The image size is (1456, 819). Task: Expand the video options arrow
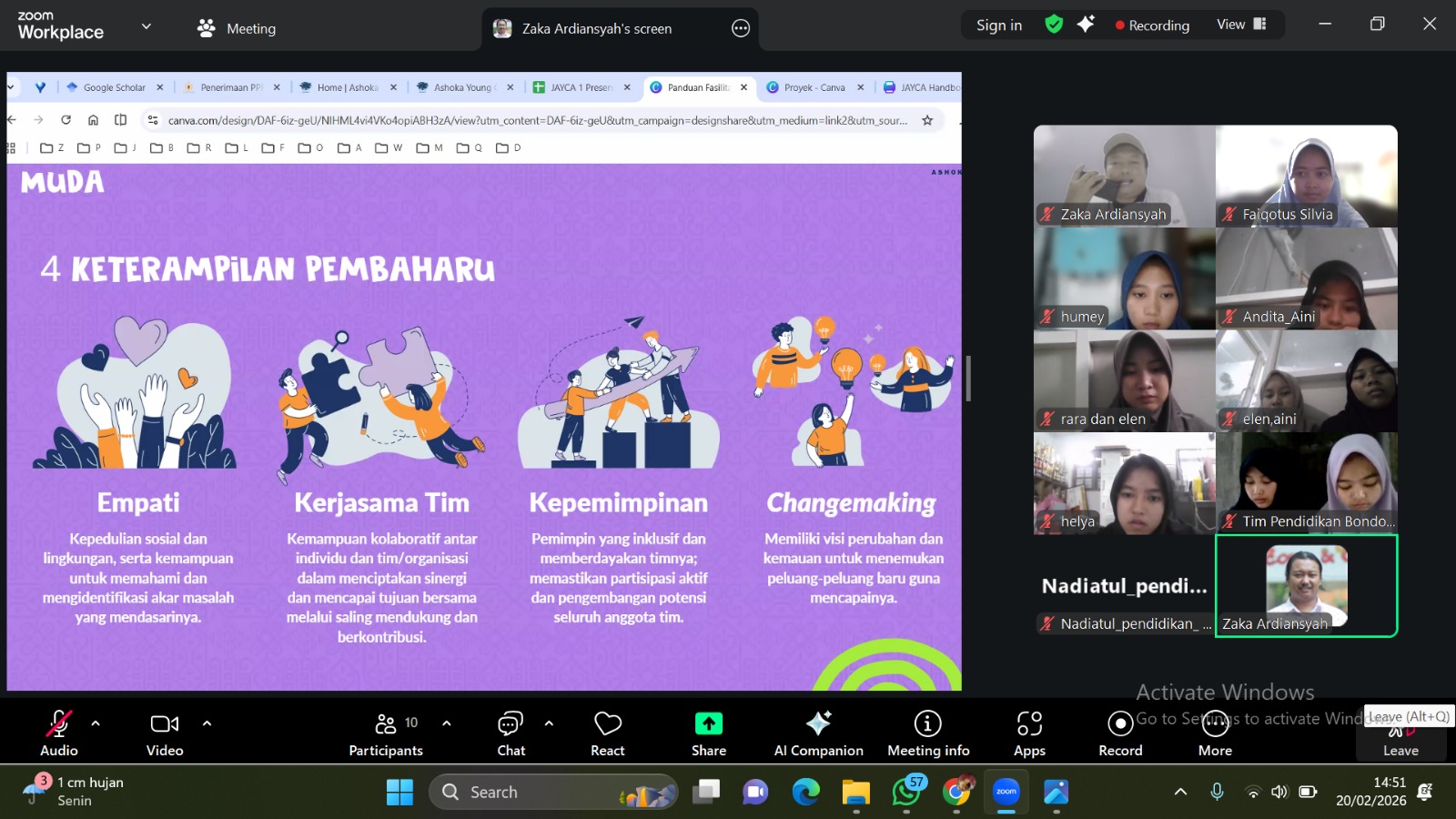click(207, 723)
